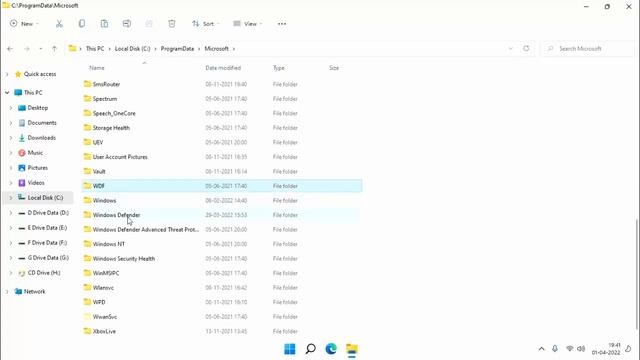Expand chevron after ProgramData breadcrumb
The image size is (640, 360).
(199, 49)
